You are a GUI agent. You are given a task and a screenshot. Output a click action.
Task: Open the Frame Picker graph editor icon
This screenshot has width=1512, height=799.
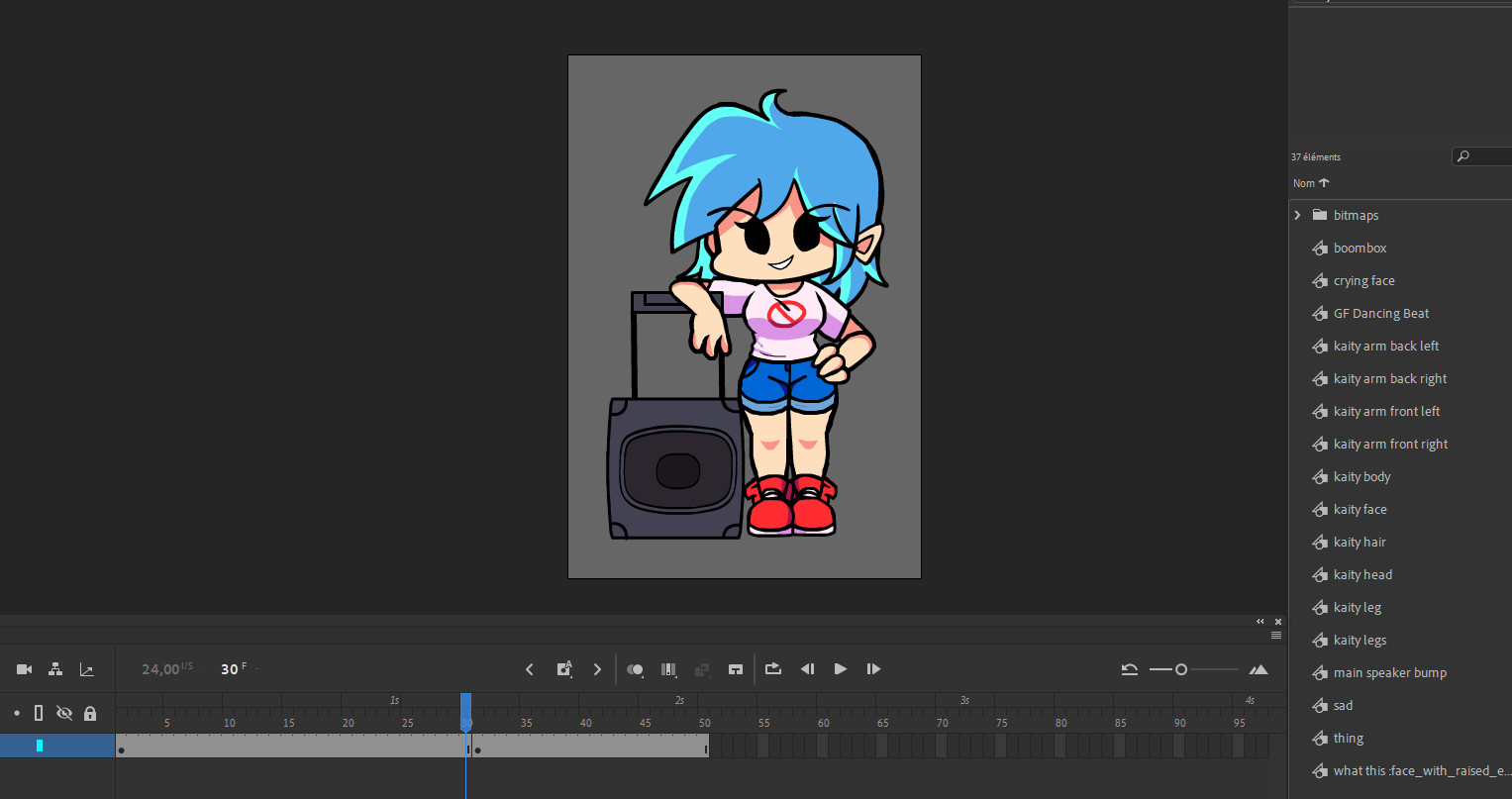(x=87, y=668)
